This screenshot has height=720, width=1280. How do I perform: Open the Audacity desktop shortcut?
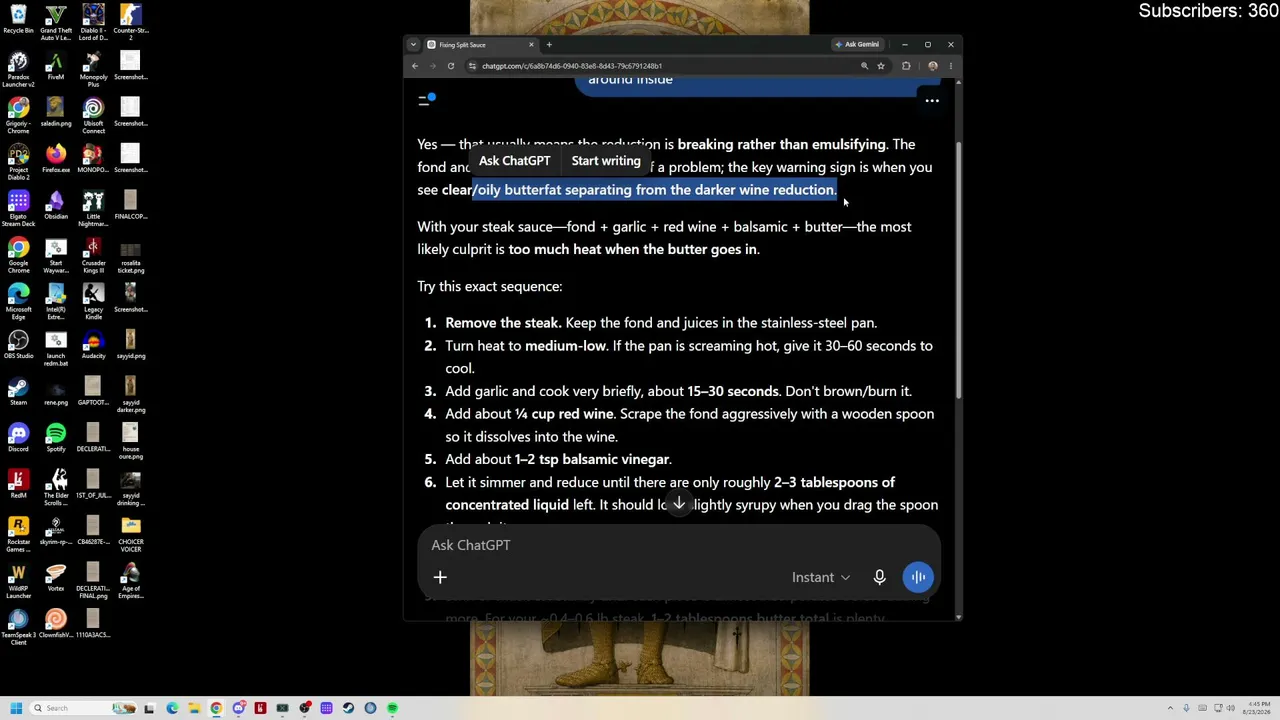tap(93, 344)
